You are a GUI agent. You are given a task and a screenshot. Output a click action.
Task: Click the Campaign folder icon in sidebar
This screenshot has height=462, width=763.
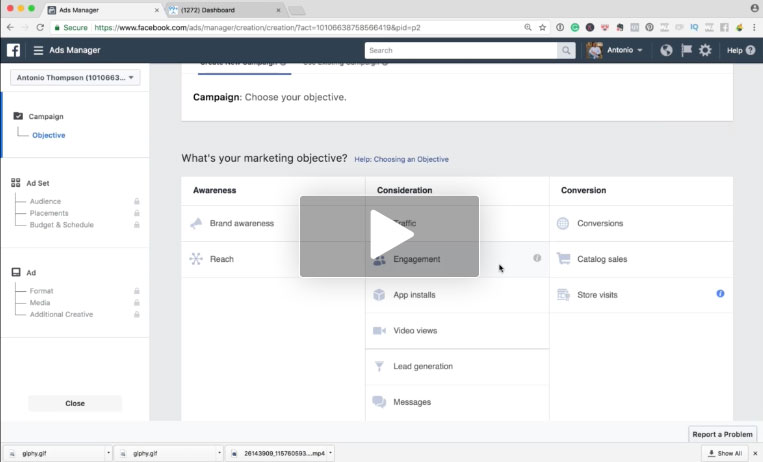click(18, 116)
